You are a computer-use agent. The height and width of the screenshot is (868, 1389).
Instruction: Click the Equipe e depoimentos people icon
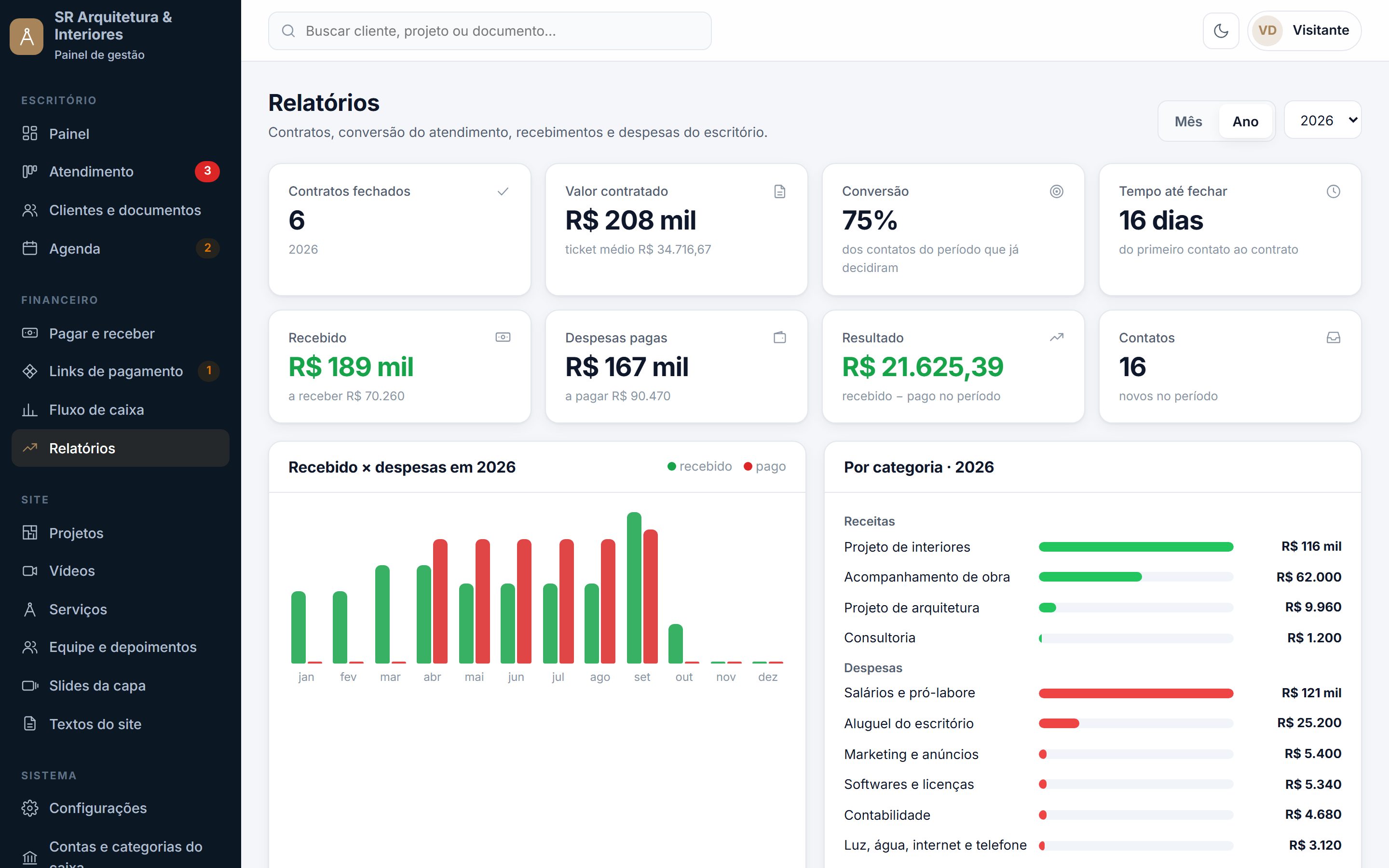(x=30, y=647)
